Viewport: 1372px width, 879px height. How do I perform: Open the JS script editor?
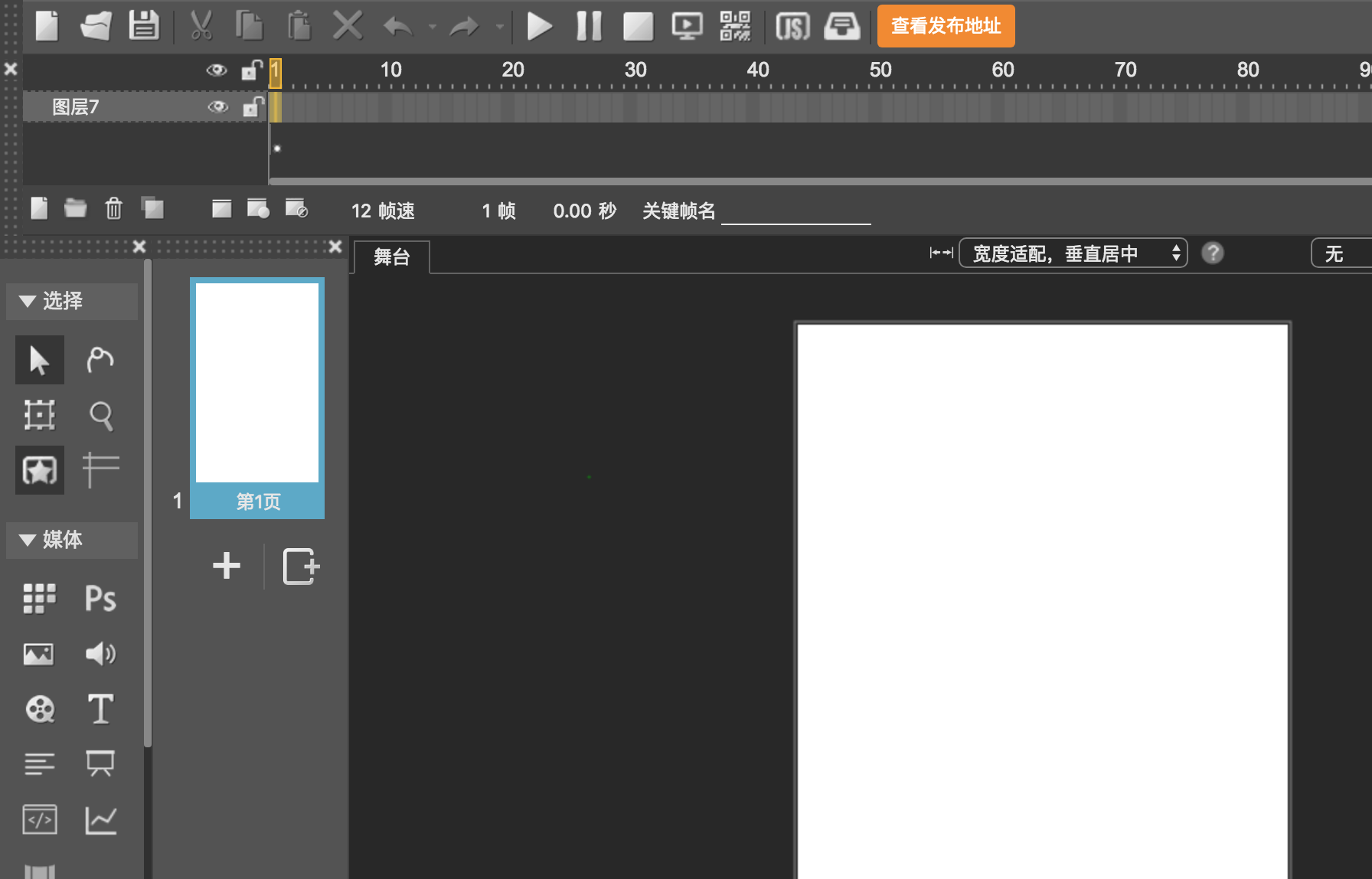pos(792,27)
